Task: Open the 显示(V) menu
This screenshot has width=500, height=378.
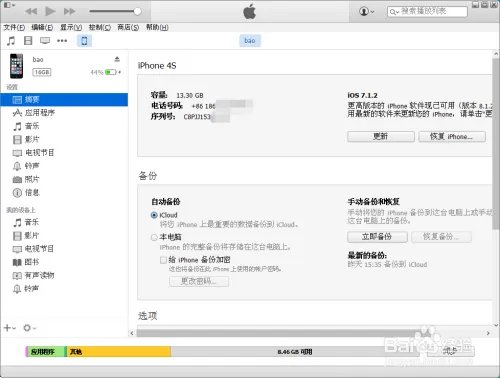Action: (x=71, y=27)
